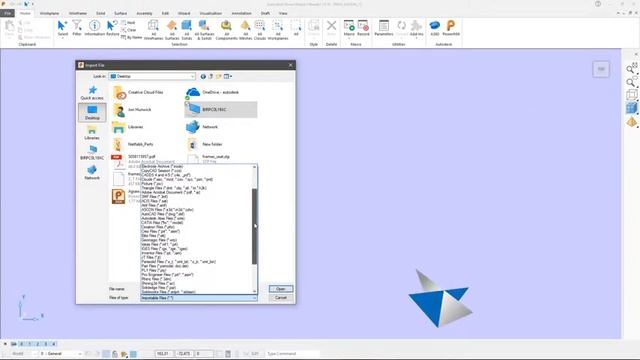640x360 pixels.
Task: Click the file type list scrollbar thumb
Action: pos(255,226)
